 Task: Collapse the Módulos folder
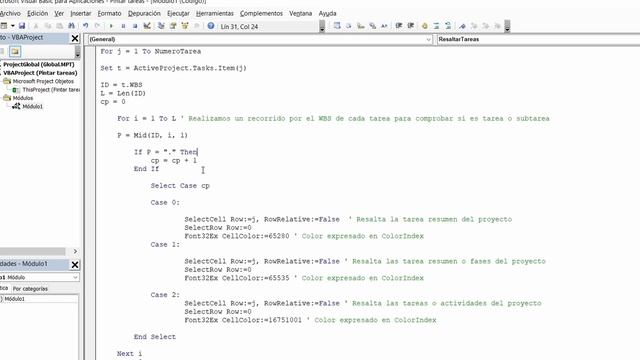point(7,98)
